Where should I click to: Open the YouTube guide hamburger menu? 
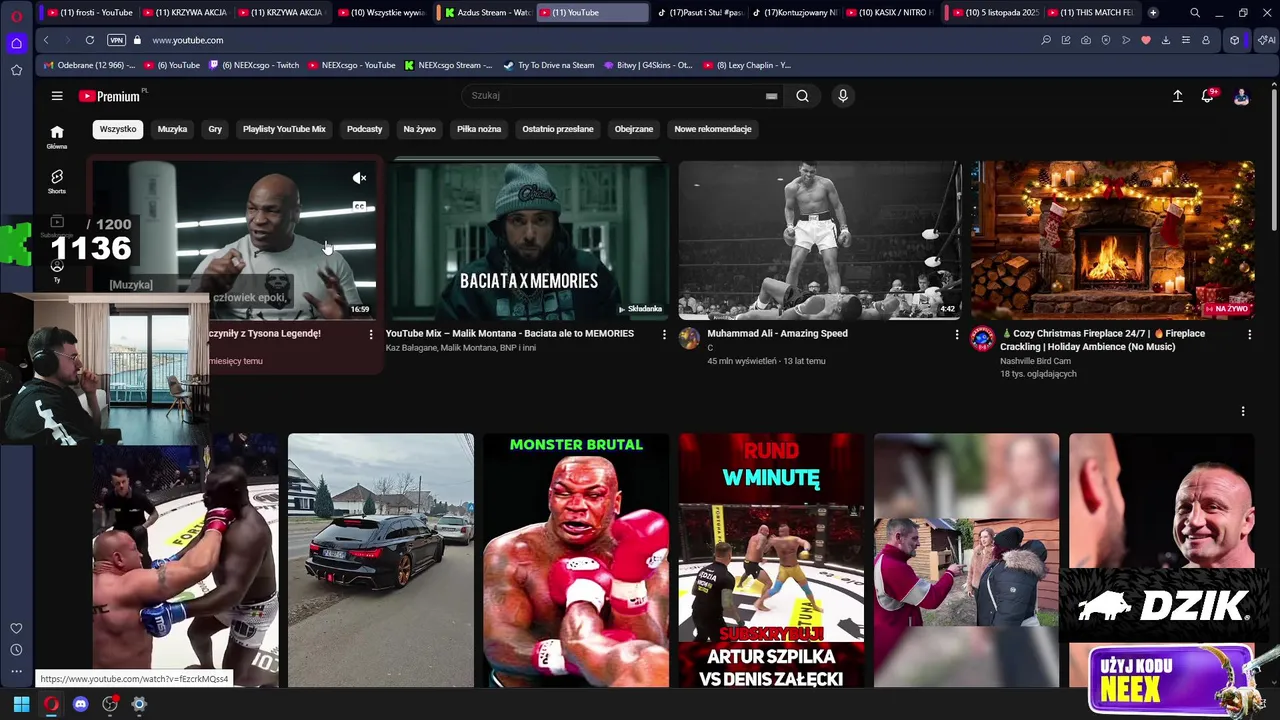tap(57, 96)
